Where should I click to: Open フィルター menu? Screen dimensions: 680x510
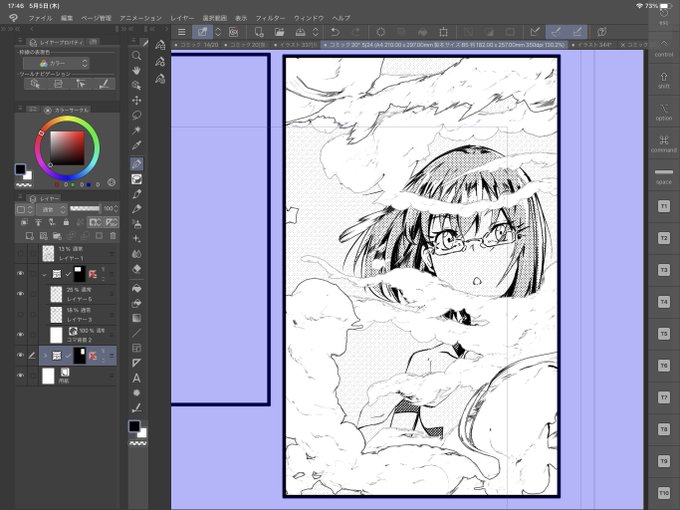[x=271, y=18]
